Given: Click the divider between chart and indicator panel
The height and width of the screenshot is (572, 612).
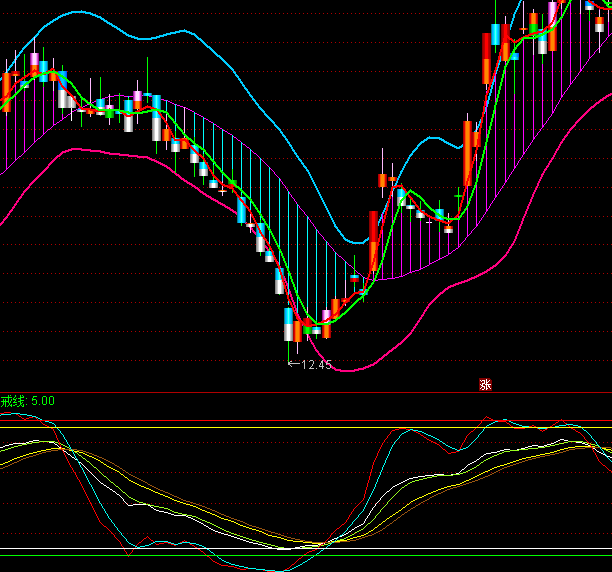Looking at the screenshot, I should coord(300,393).
